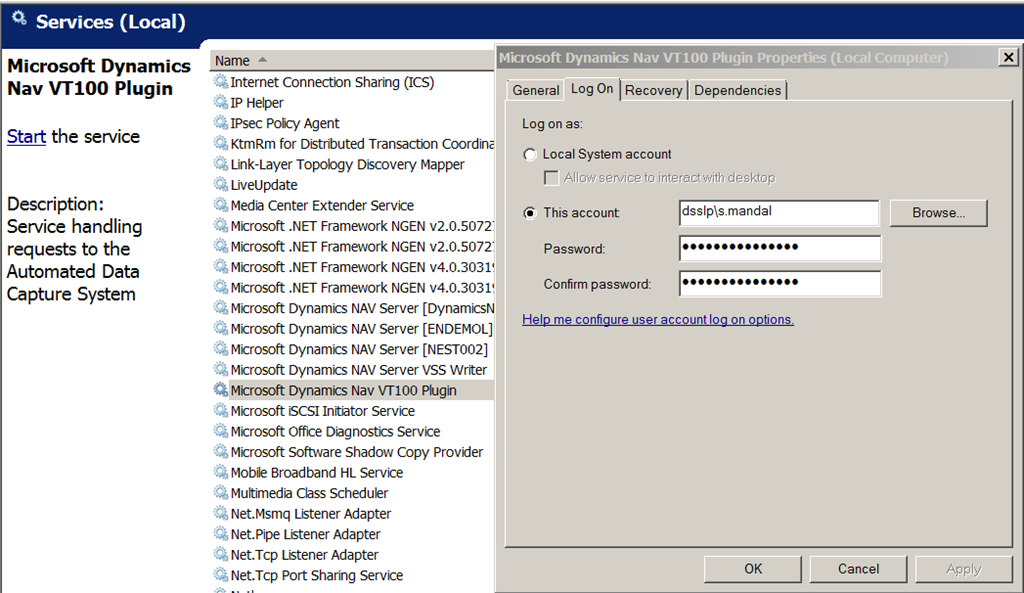Click the NAV Server [DynamicsN service icon
Viewport: 1024px width, 593px height.
tap(221, 308)
